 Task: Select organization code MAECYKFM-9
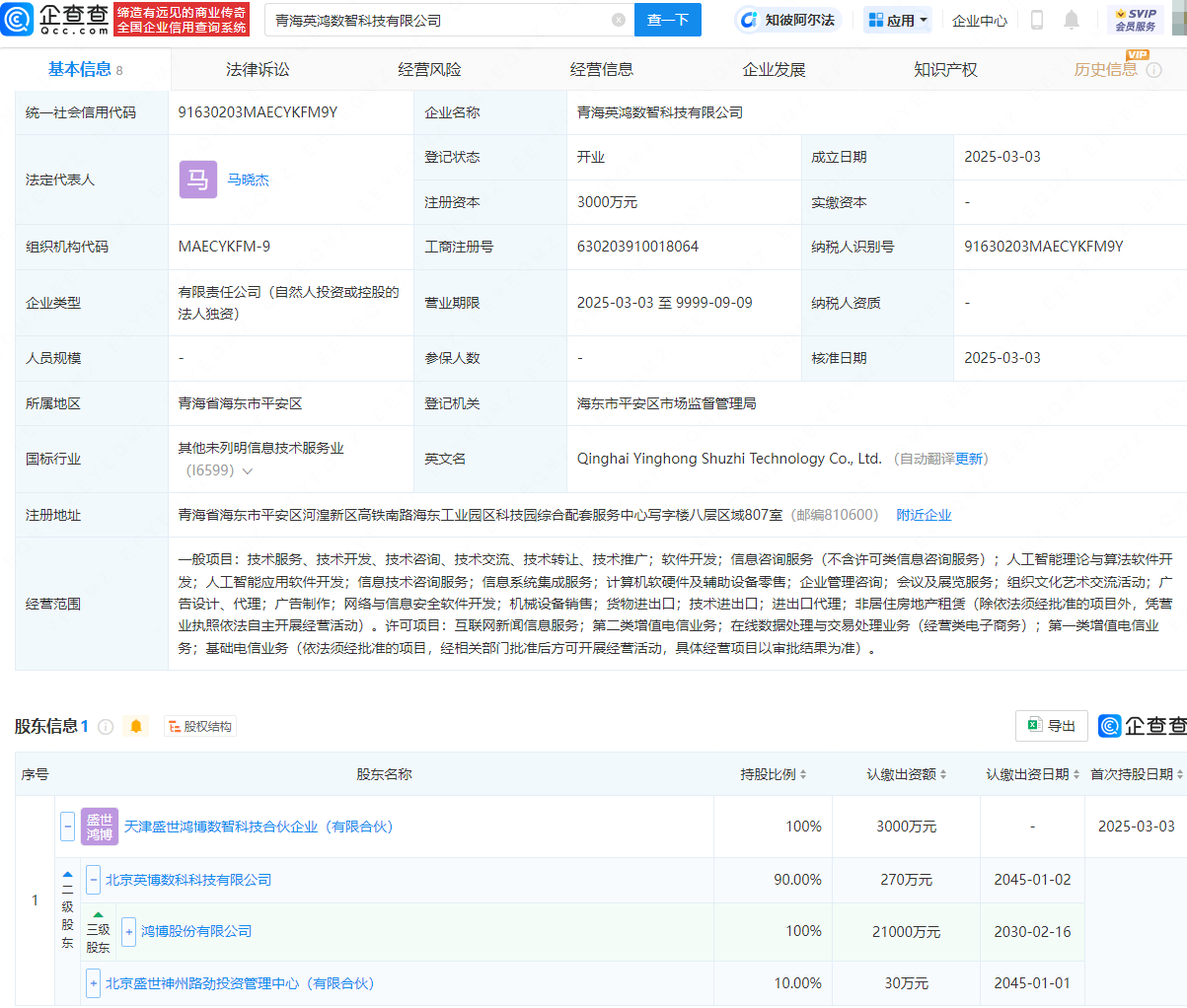click(x=224, y=247)
